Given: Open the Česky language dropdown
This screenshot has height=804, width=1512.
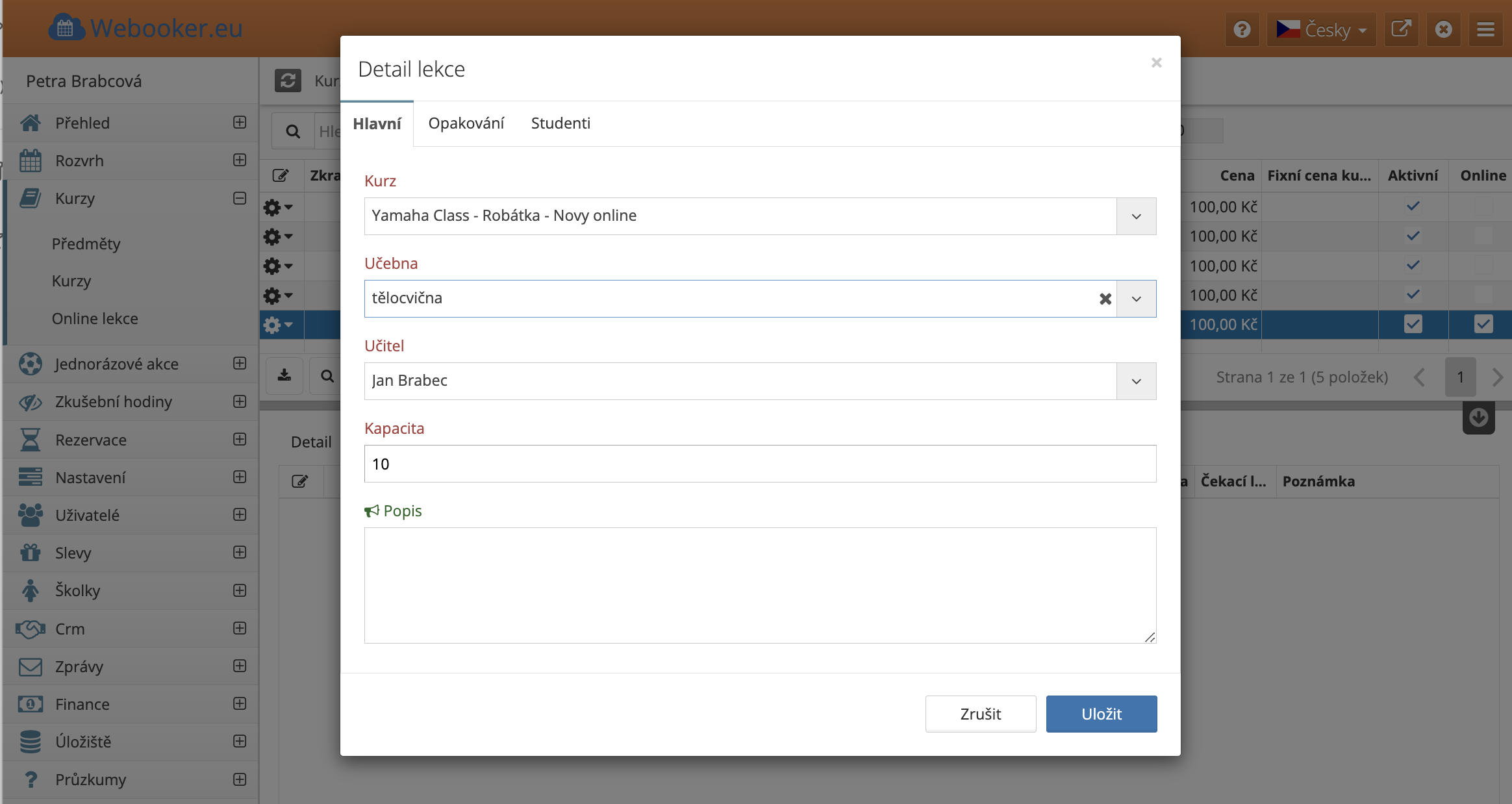Looking at the screenshot, I should tap(1321, 29).
